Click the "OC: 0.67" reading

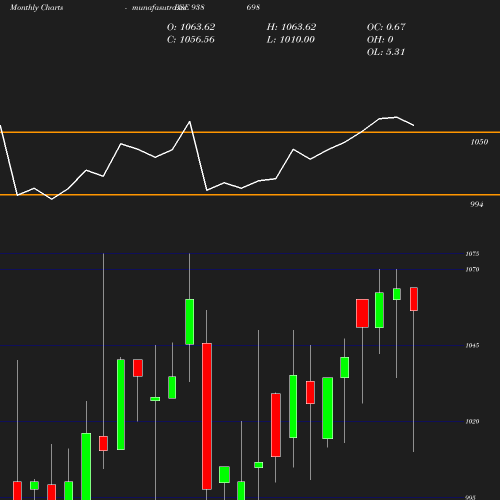tap(386, 27)
